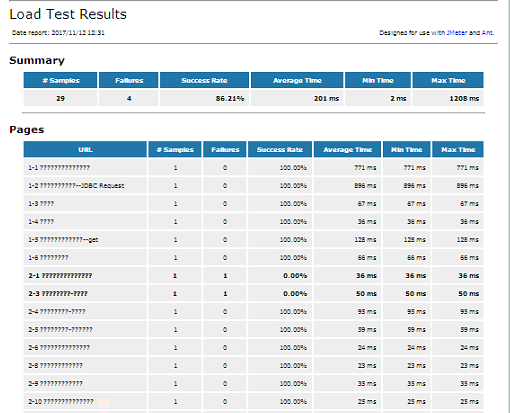Click the date report text
Image resolution: width=510 pixels, height=413 pixels.
tap(58, 33)
